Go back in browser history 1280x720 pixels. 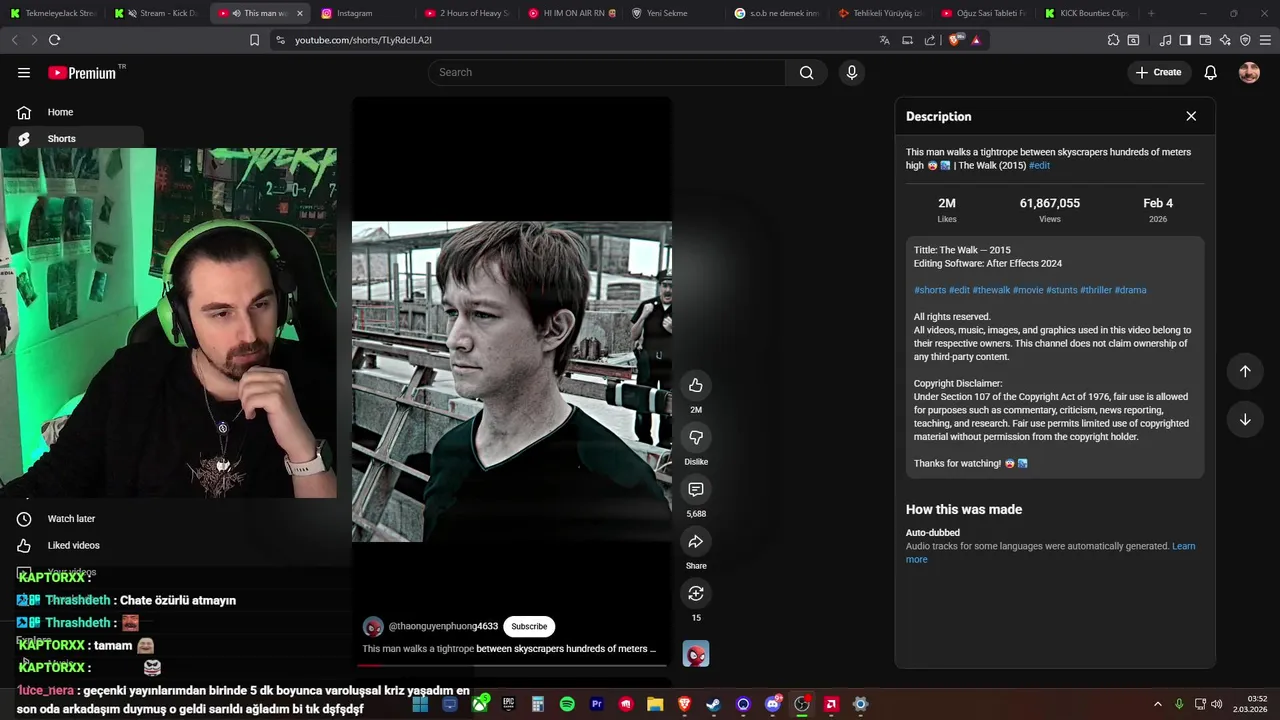pos(14,40)
